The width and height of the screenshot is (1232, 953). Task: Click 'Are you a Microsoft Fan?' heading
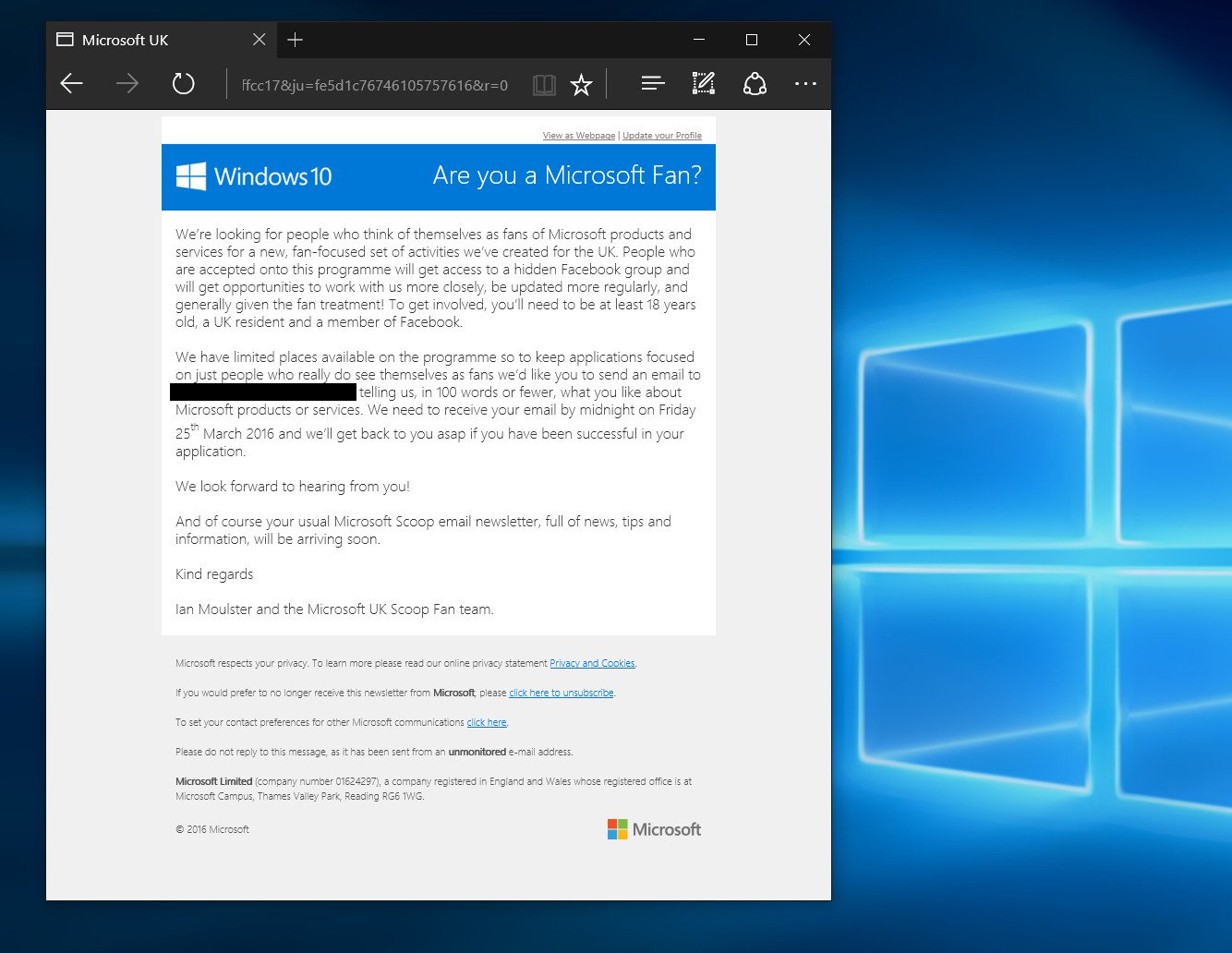coord(567,175)
